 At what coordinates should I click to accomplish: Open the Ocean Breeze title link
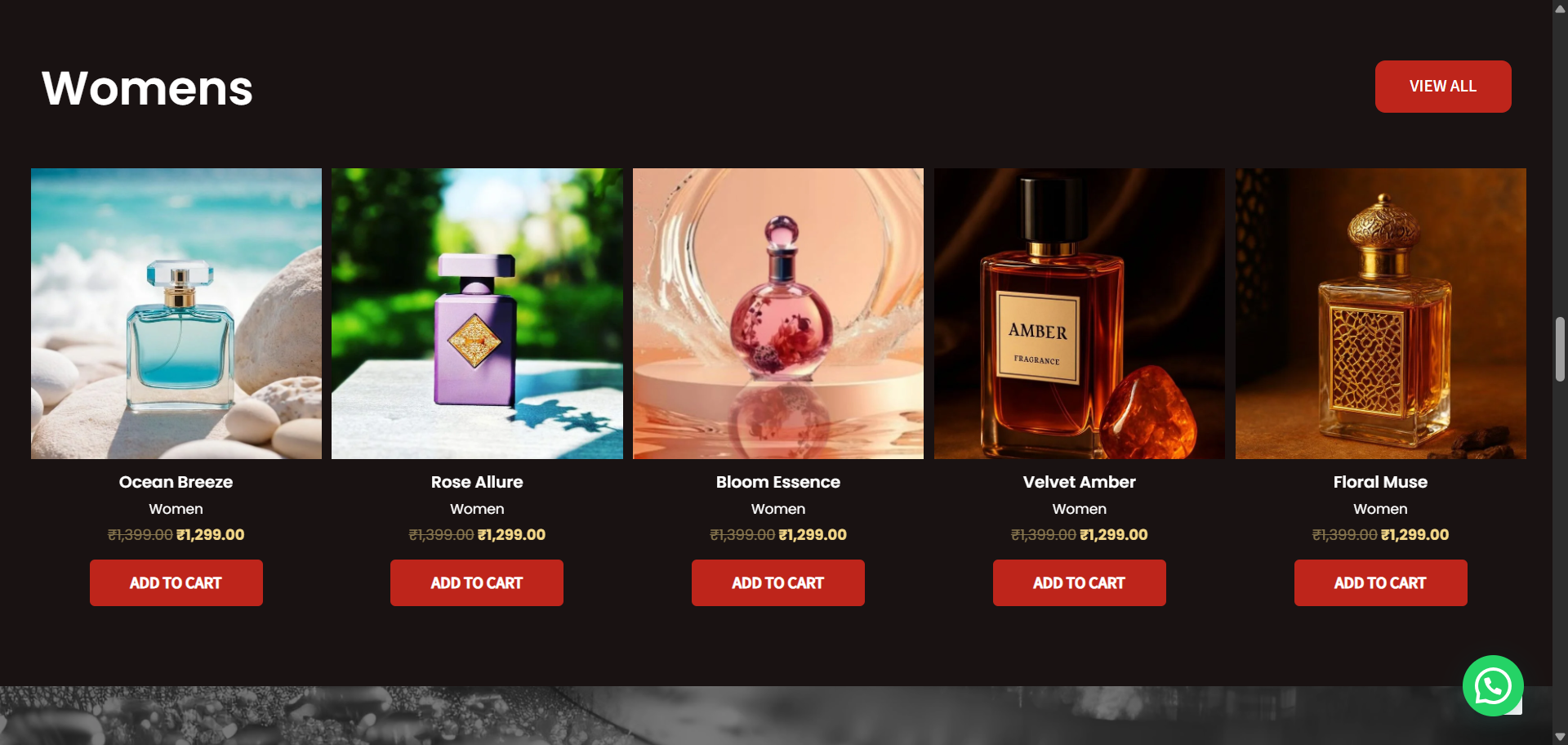click(x=176, y=482)
